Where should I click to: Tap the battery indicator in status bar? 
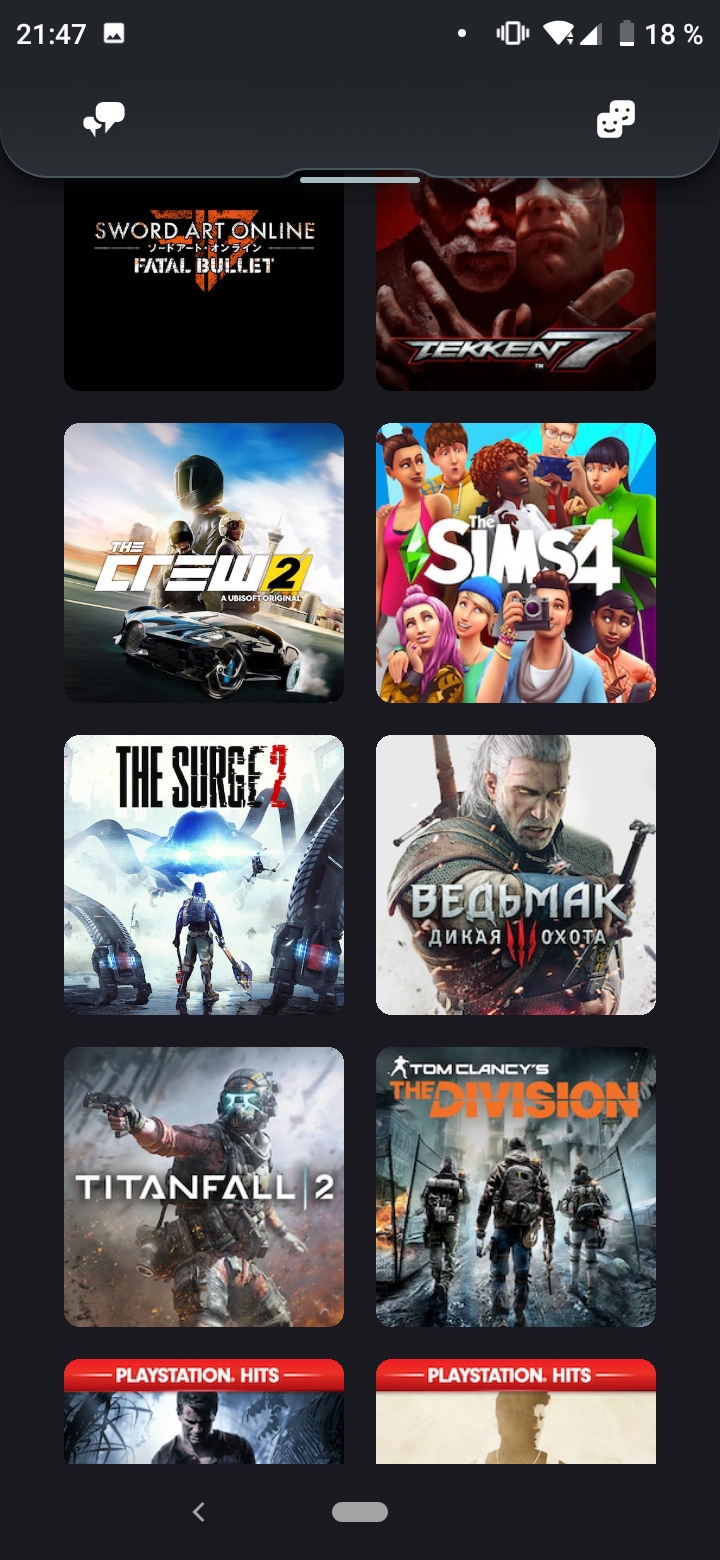(627, 34)
